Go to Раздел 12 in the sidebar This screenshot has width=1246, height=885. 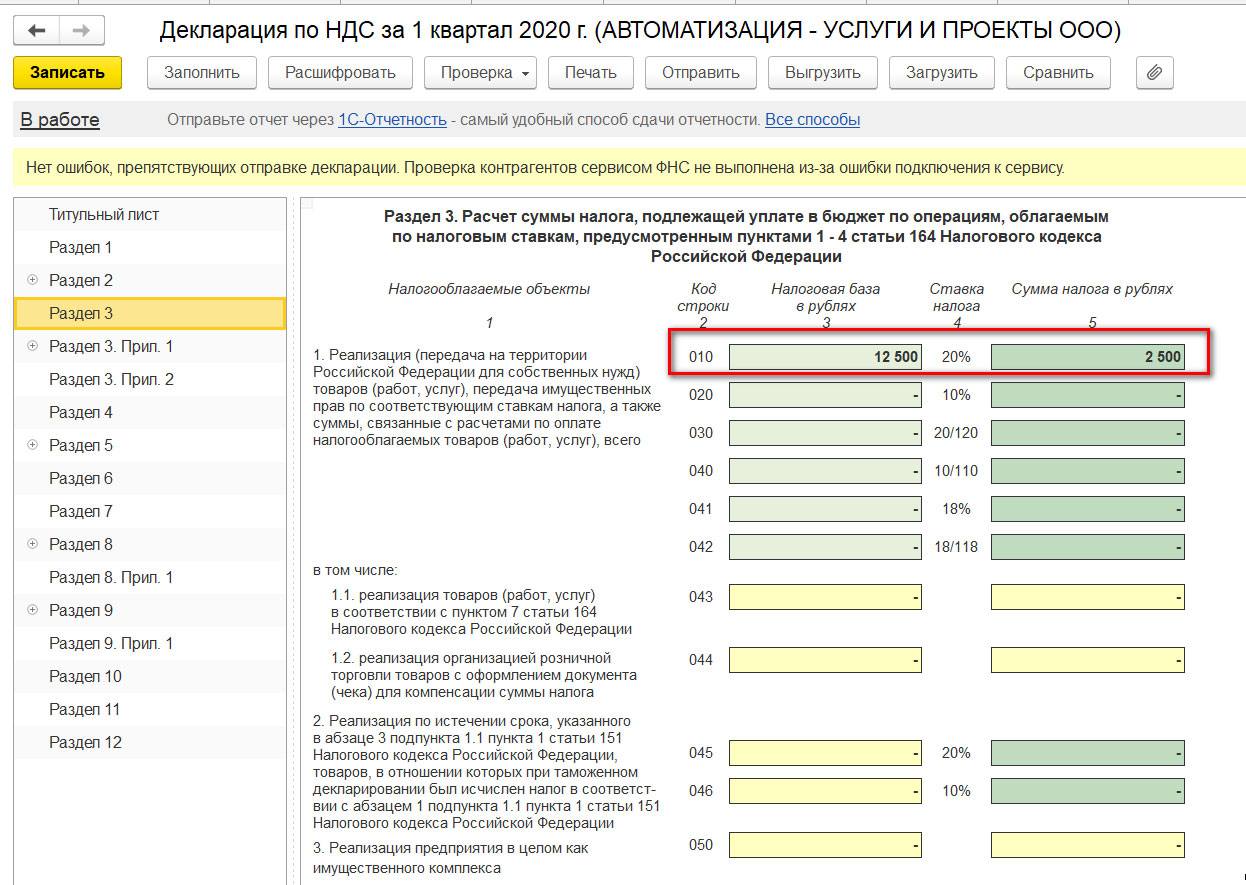85,742
